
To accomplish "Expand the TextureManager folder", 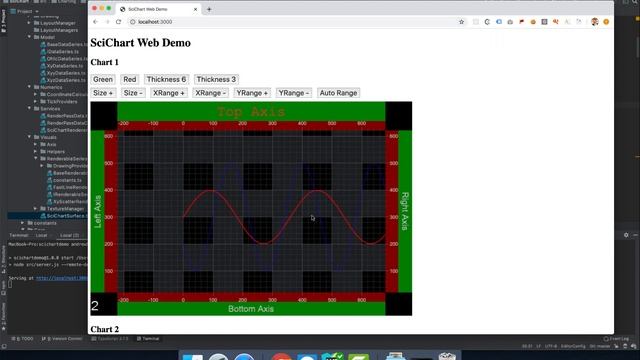I will point(36,209).
